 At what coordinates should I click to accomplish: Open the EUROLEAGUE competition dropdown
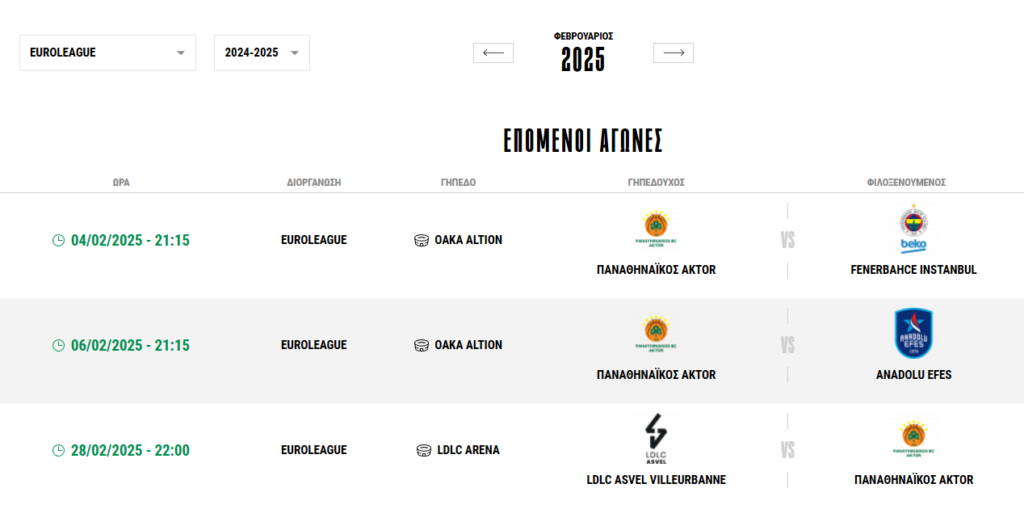tap(108, 53)
